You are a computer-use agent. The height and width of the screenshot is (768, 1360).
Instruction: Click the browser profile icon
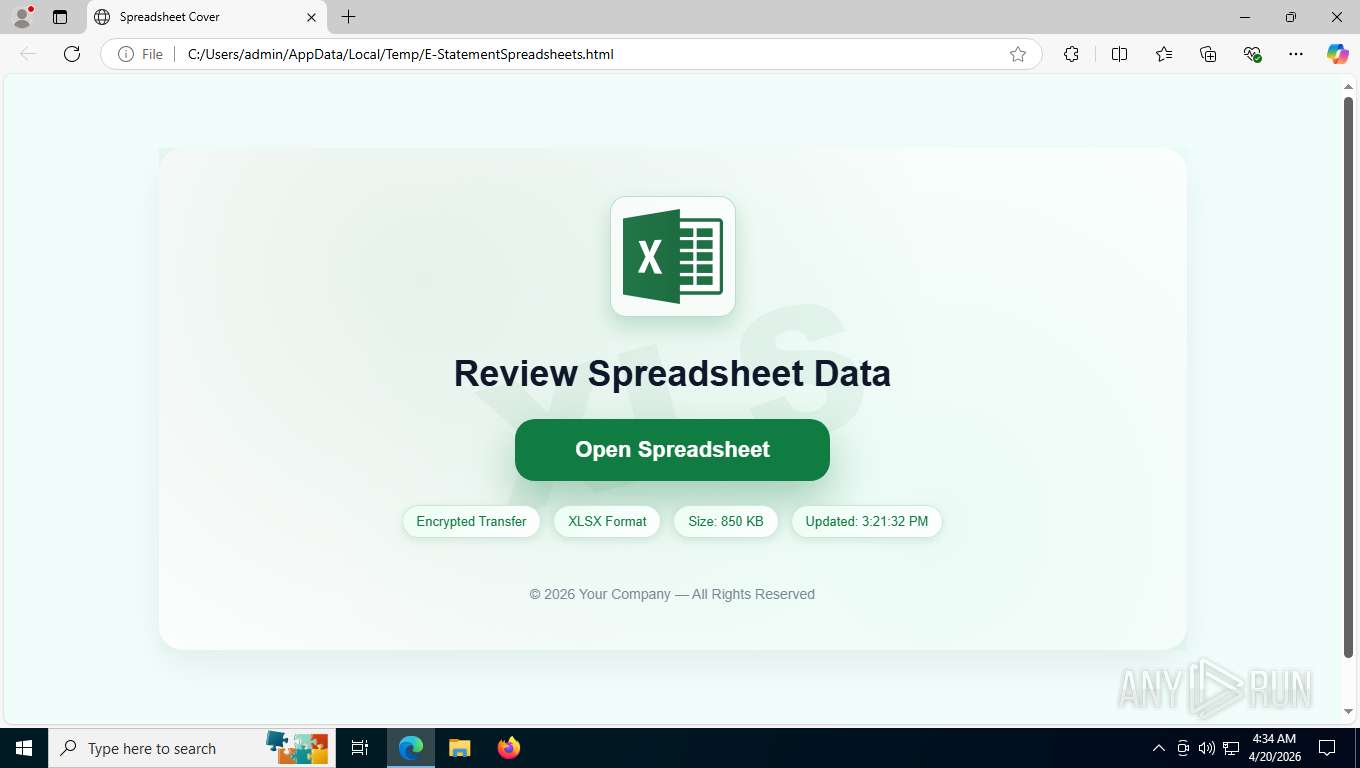[x=22, y=17]
